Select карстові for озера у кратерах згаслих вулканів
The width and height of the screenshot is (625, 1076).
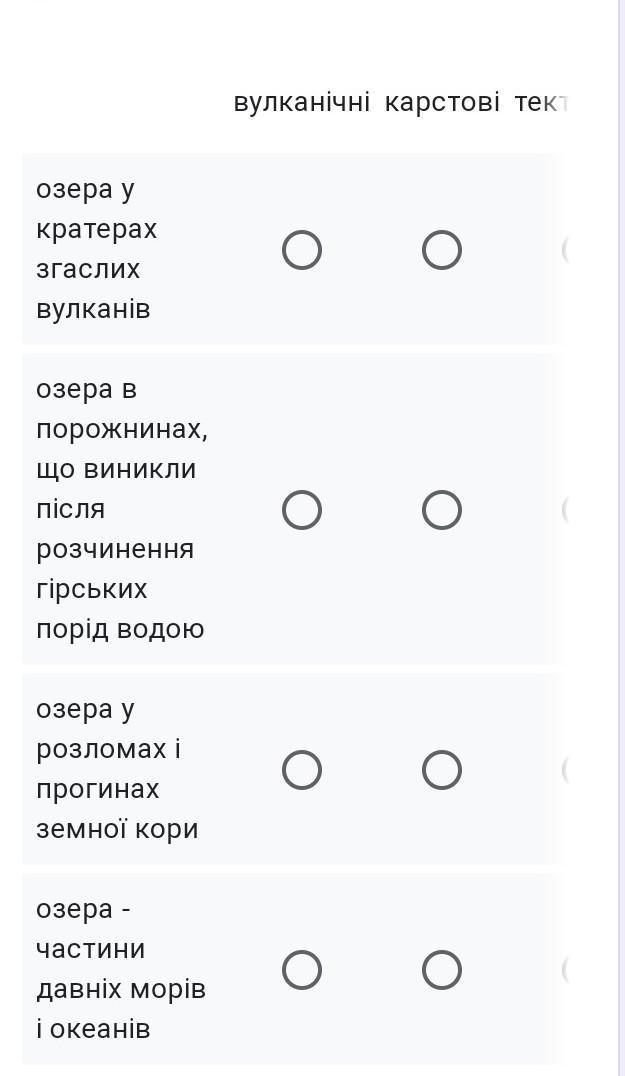tap(442, 250)
